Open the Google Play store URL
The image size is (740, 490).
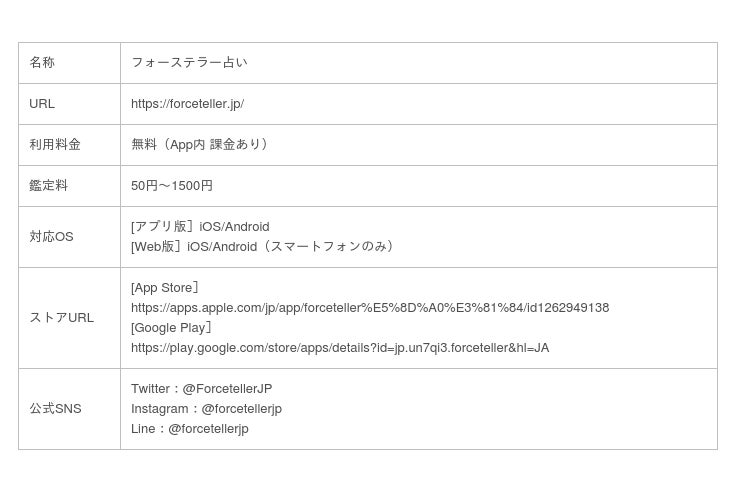tap(339, 348)
